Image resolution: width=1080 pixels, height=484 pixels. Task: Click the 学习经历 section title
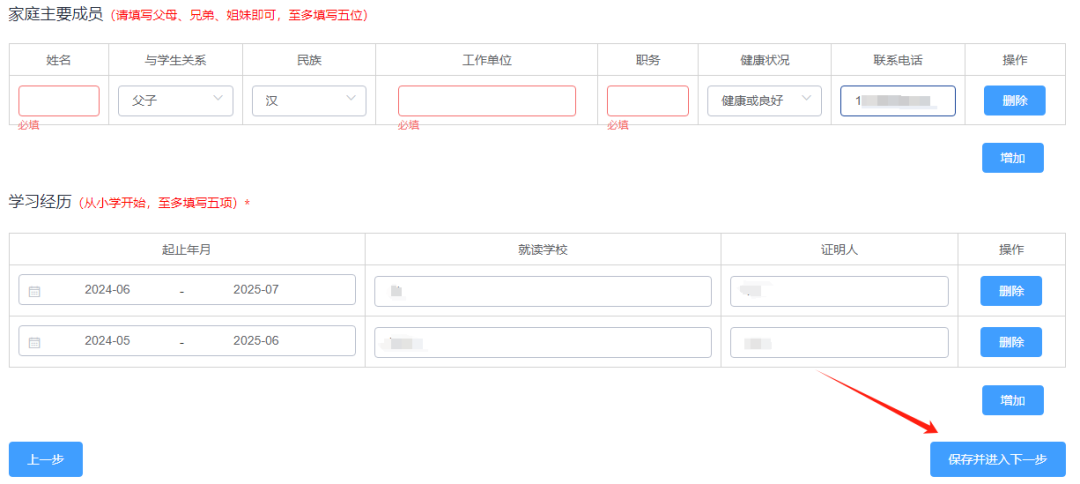[40, 202]
